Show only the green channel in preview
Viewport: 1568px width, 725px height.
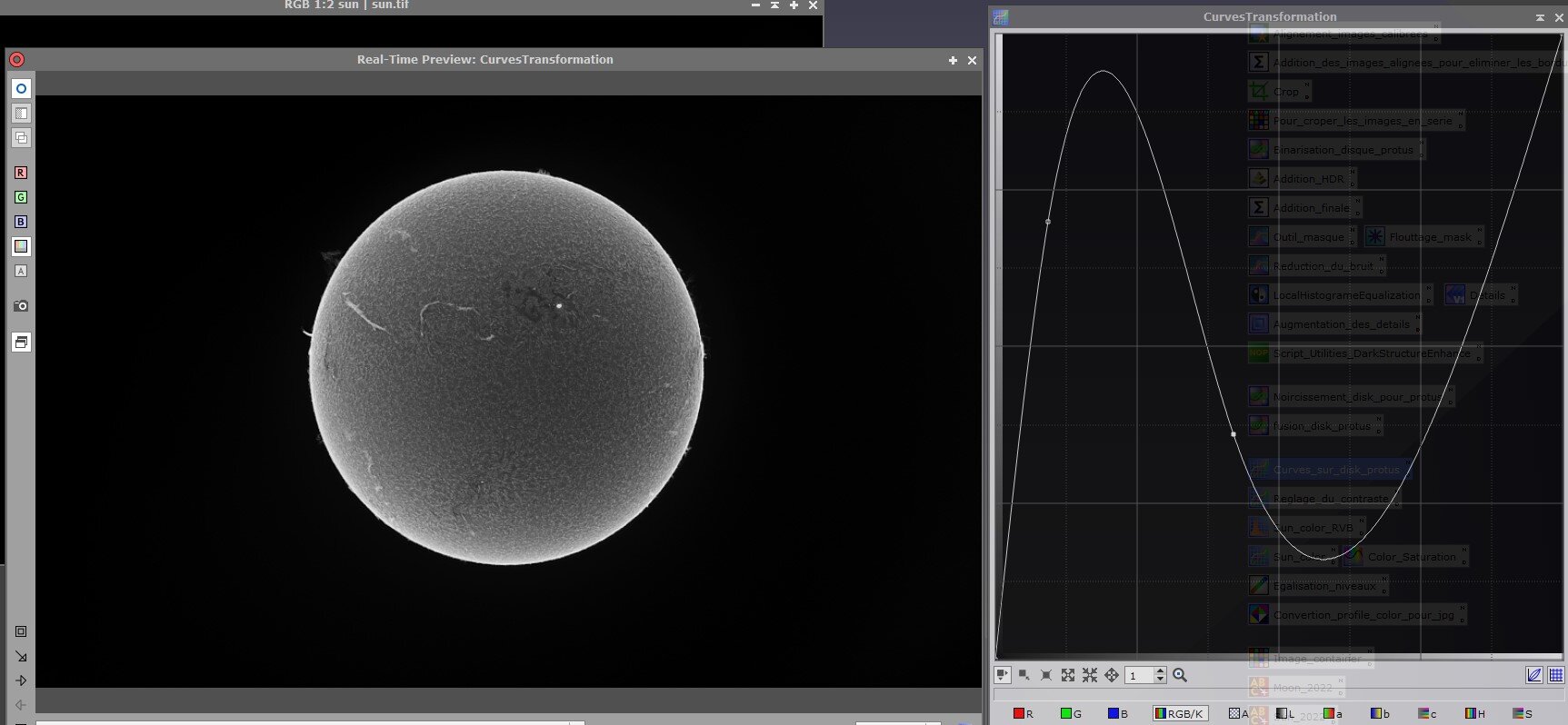pyautogui.click(x=21, y=197)
